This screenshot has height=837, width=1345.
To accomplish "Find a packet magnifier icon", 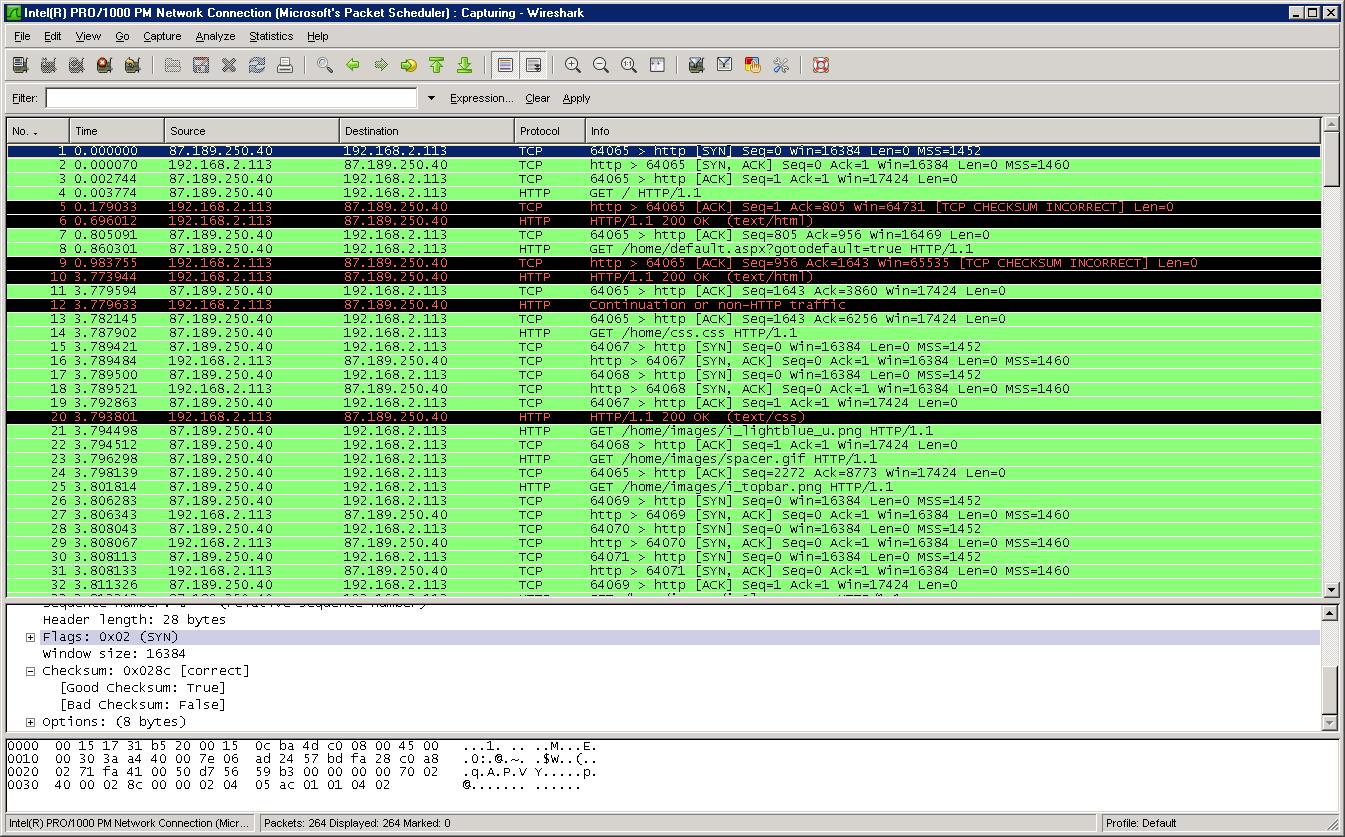I will [x=325, y=65].
